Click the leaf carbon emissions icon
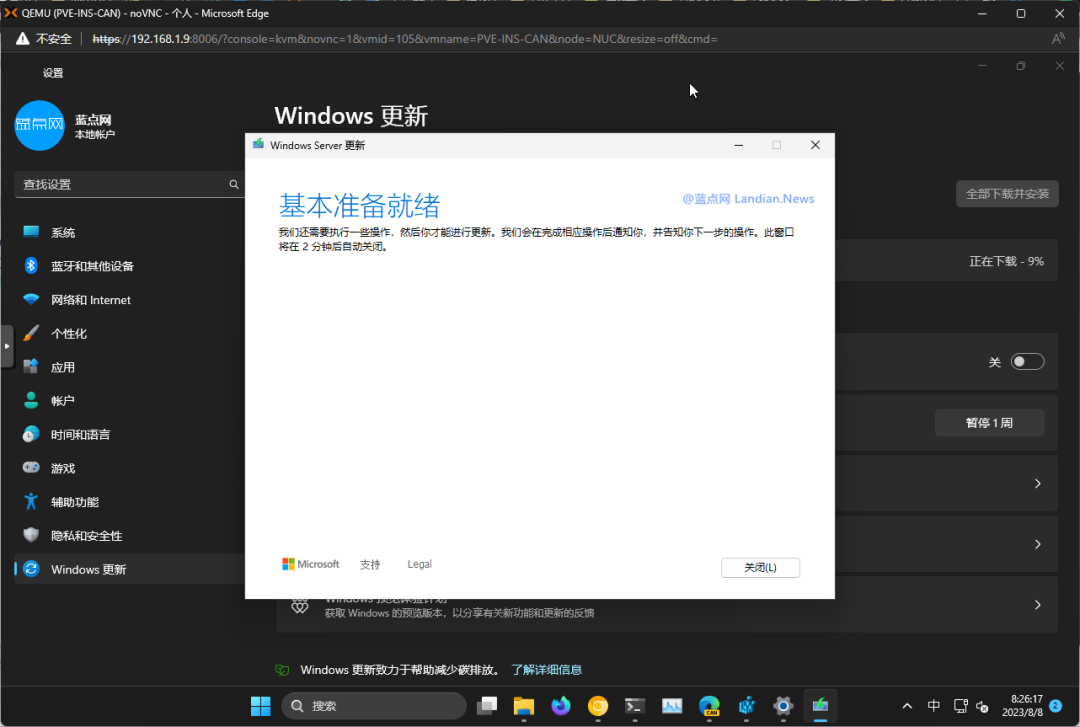Viewport: 1080px width, 727px height. click(x=282, y=670)
